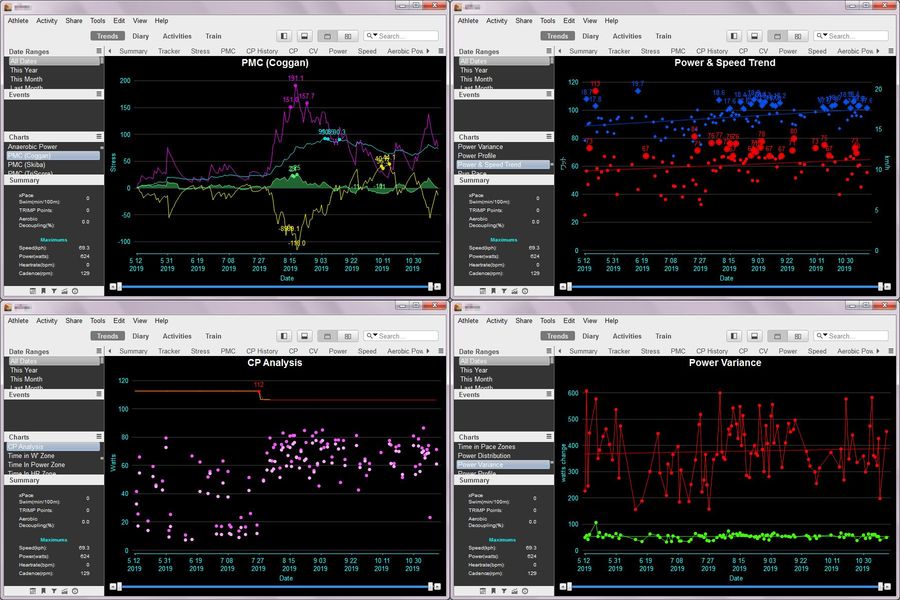Toggle the sidebar in PMC (Coggan) window

pos(284,36)
